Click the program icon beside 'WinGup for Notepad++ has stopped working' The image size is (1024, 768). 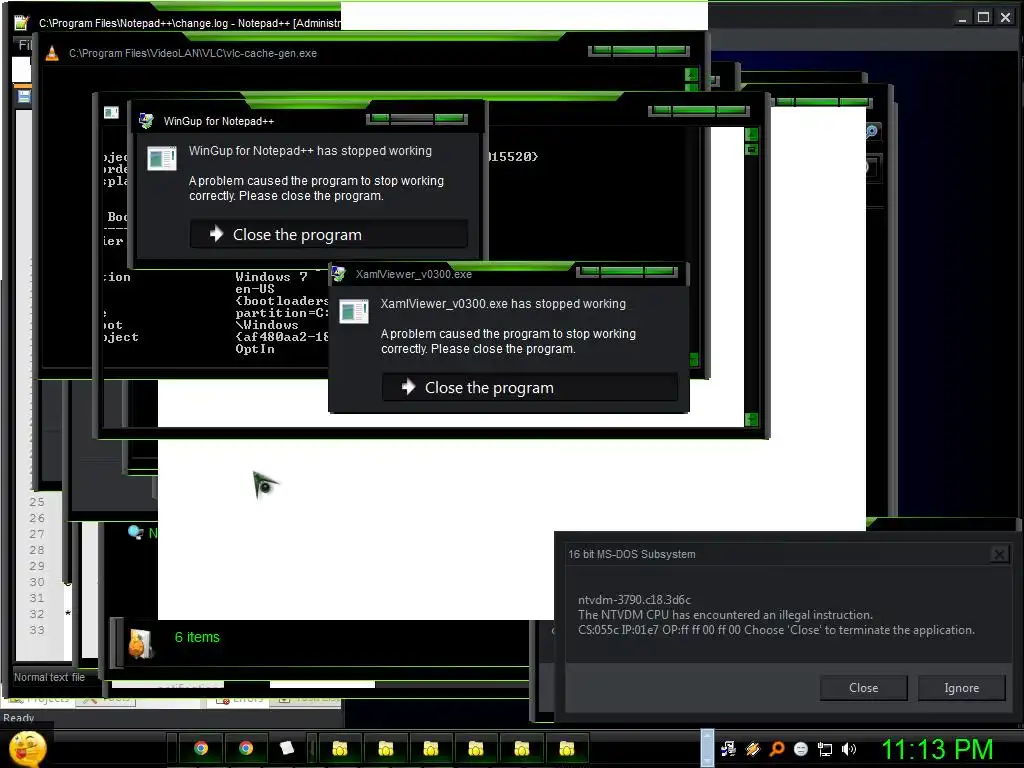click(x=161, y=158)
